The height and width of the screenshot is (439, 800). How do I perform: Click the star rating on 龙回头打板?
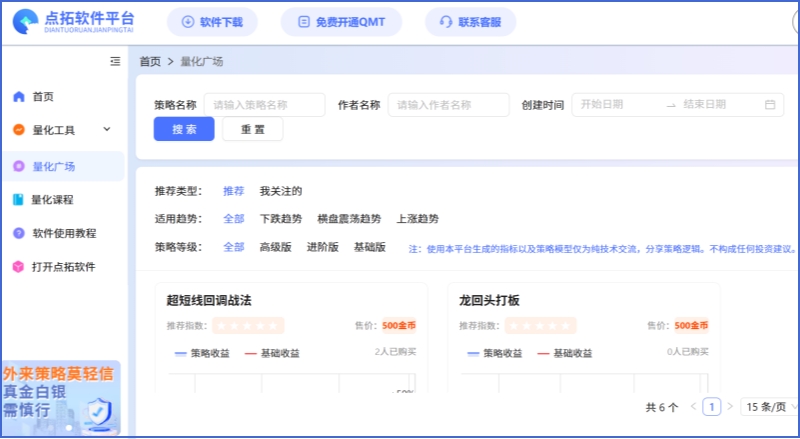pos(540,326)
